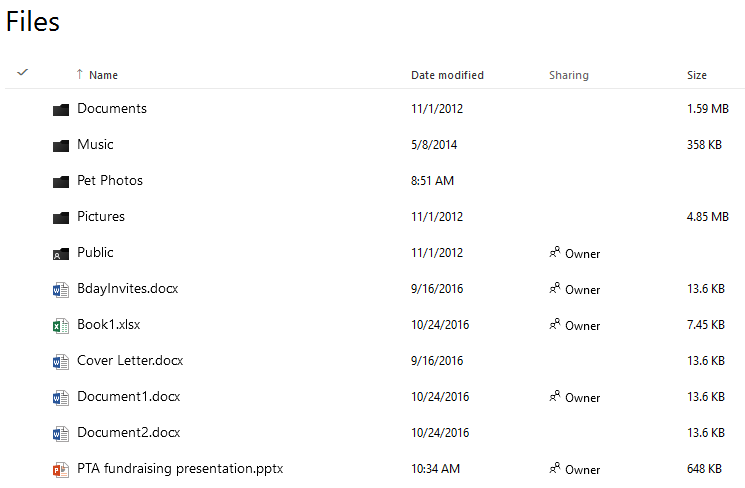This screenshot has height=488, width=745.
Task: Sort by the Date modified column header
Action: point(447,75)
